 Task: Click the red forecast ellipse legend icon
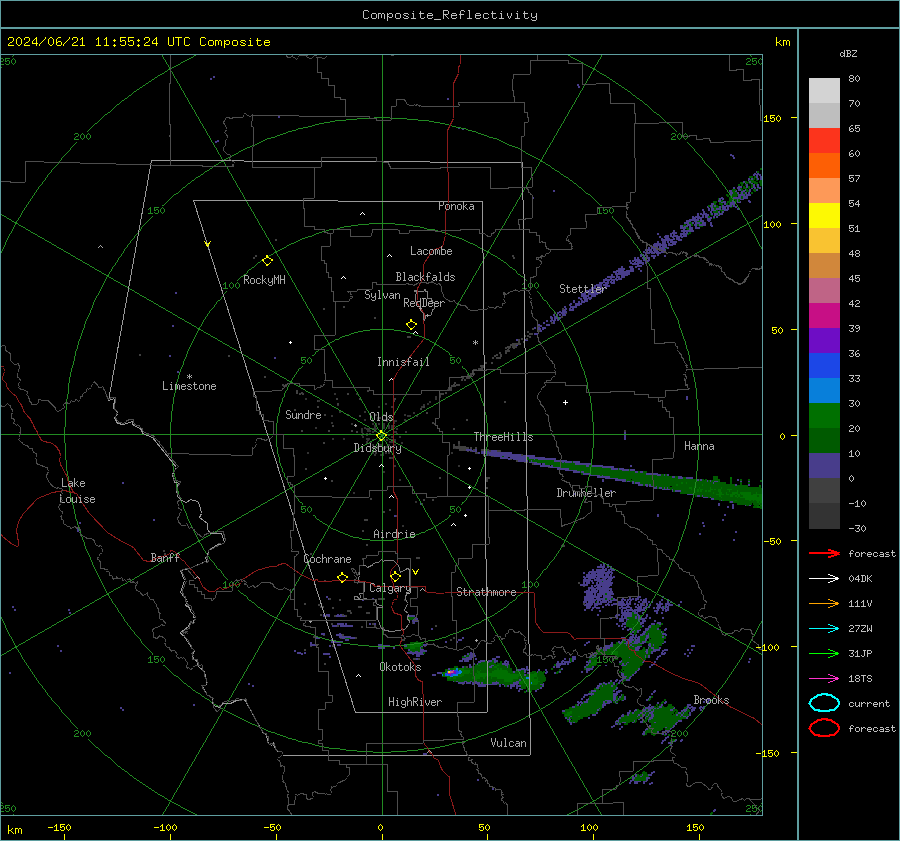(824, 728)
